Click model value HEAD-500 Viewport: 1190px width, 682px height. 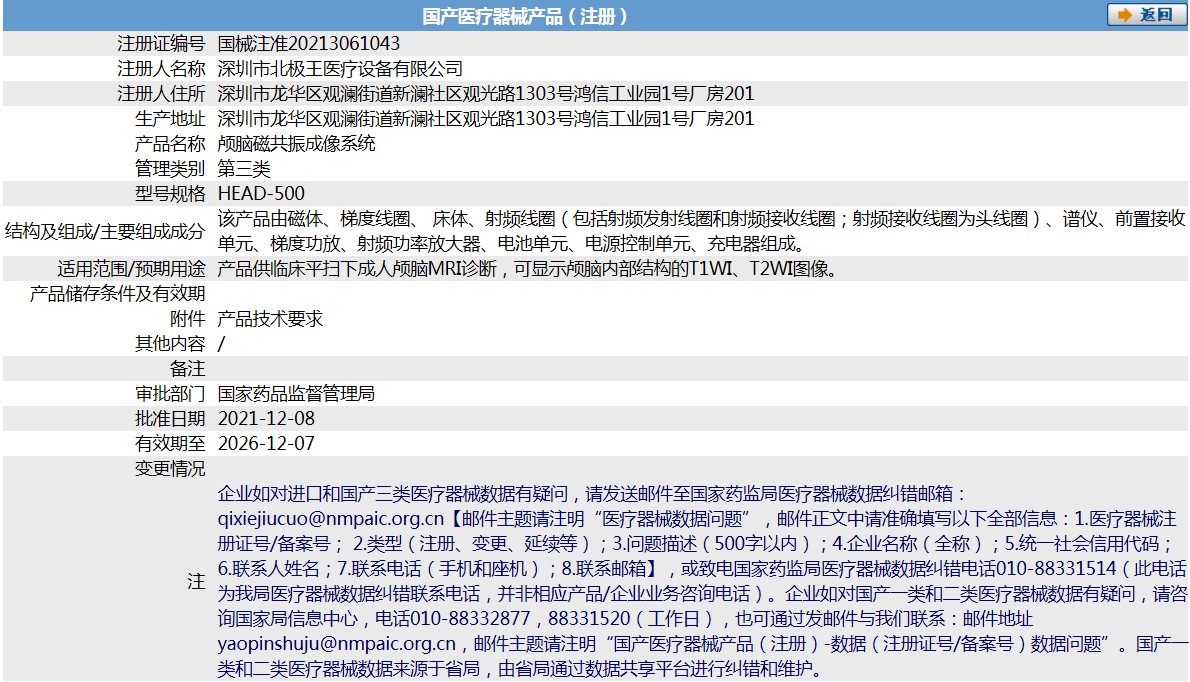point(261,194)
